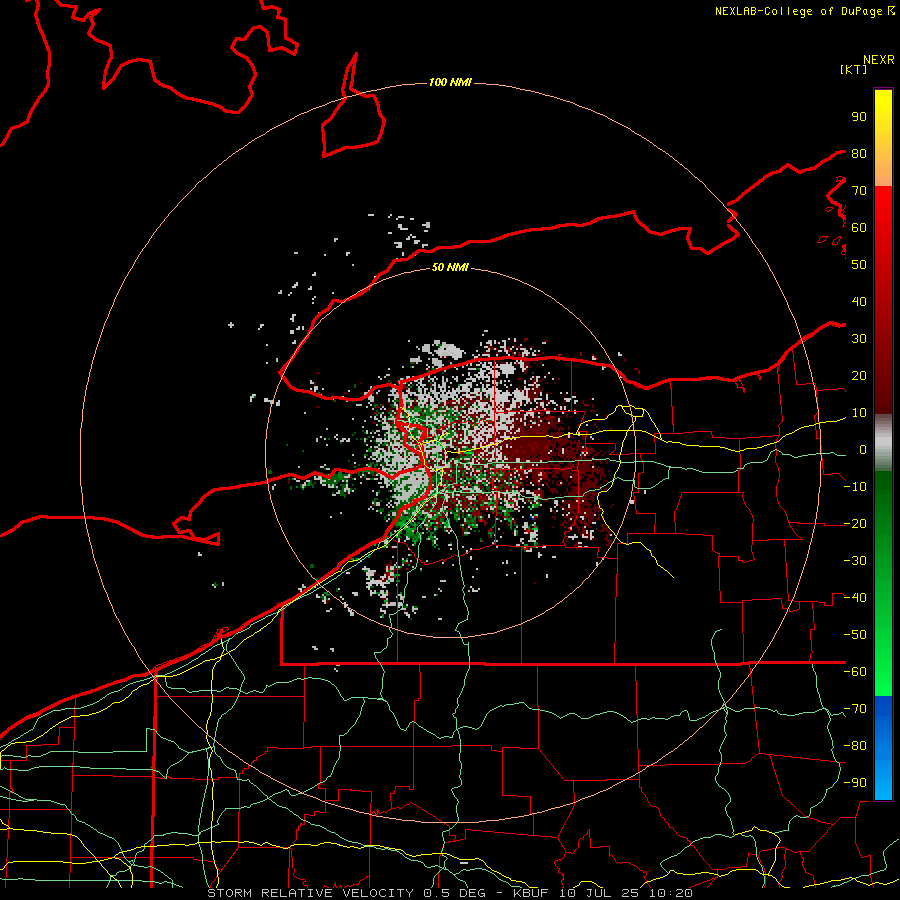Select the light blue -90 knot band
This screenshot has height=900, width=900.
[x=883, y=778]
